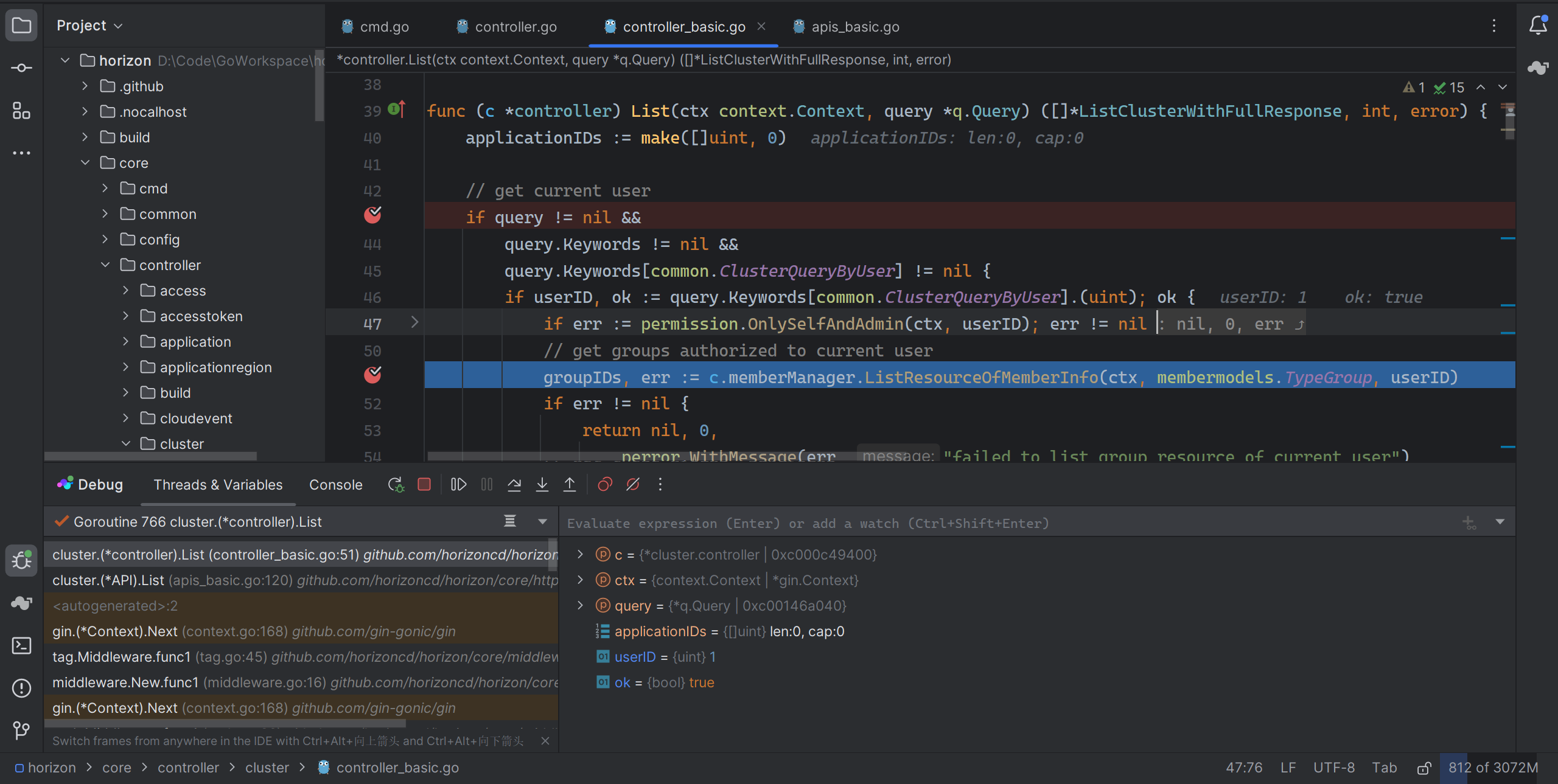Collapse the controller folder
The width and height of the screenshot is (1558, 784).
click(x=105, y=265)
